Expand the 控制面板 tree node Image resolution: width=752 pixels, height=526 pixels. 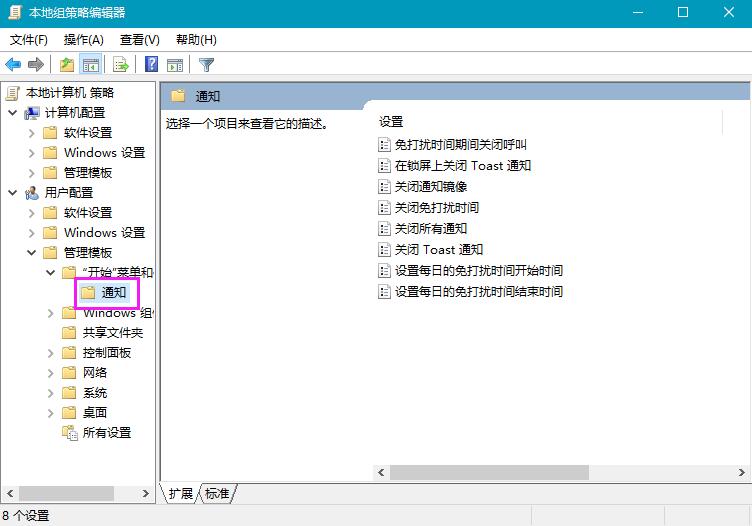pyautogui.click(x=50, y=353)
